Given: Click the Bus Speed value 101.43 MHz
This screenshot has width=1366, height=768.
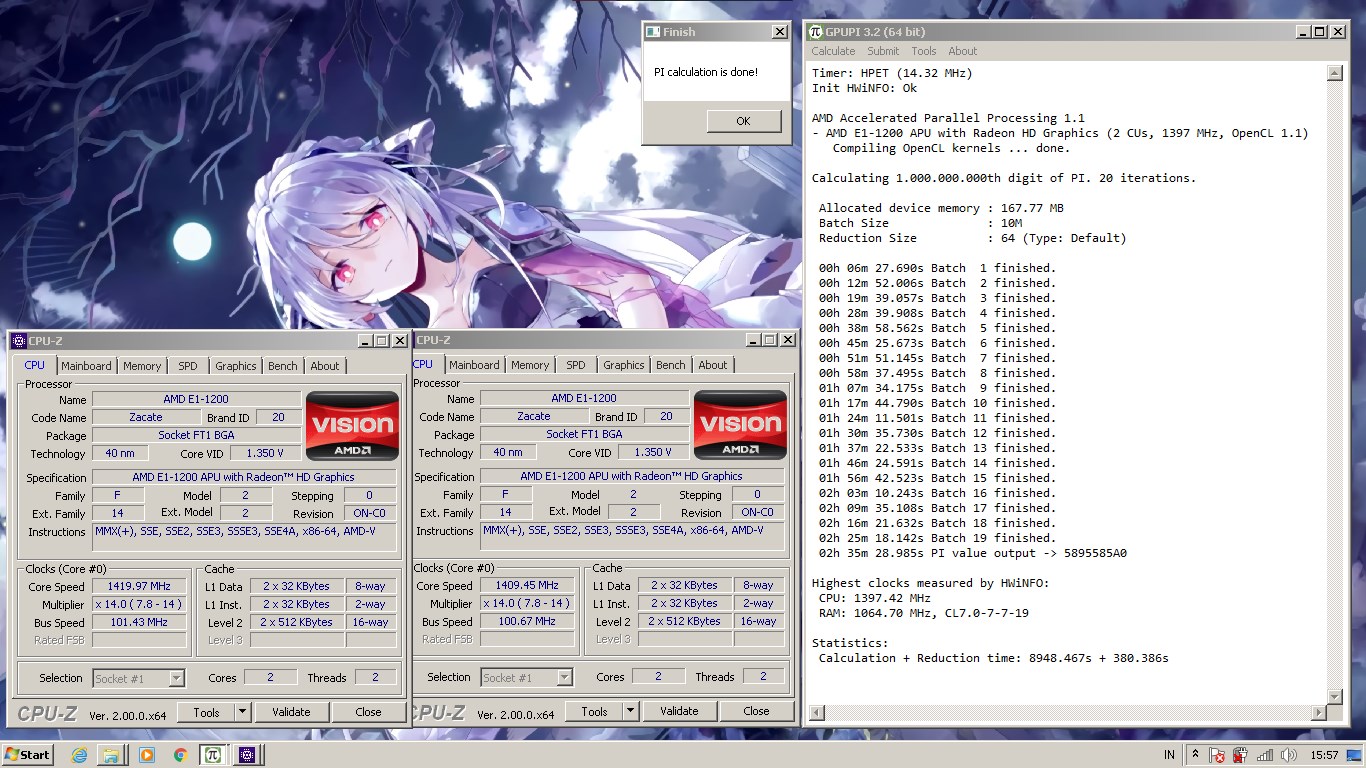Looking at the screenshot, I should pos(140,623).
